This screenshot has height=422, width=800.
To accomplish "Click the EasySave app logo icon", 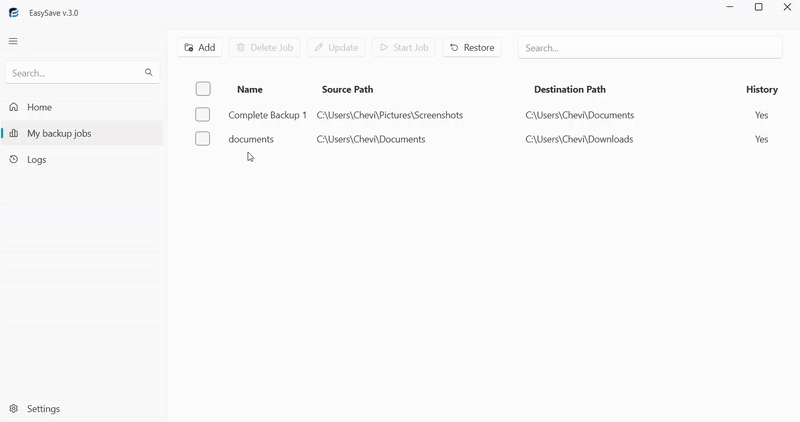I will pos(14,13).
